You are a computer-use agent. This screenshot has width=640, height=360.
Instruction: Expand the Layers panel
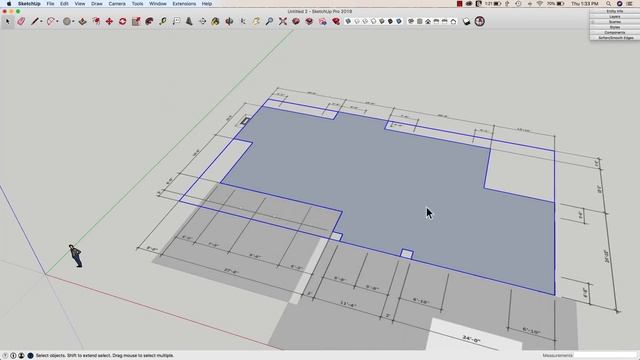[x=614, y=17]
